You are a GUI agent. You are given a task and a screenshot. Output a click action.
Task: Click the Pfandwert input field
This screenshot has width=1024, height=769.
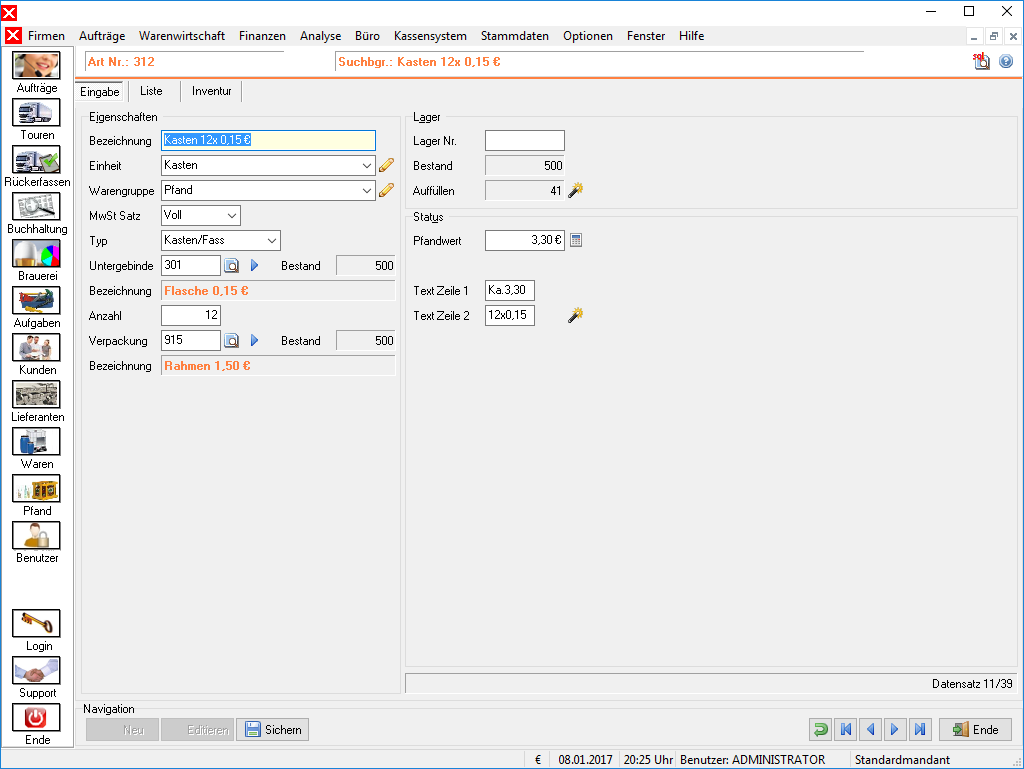pyautogui.click(x=525, y=240)
